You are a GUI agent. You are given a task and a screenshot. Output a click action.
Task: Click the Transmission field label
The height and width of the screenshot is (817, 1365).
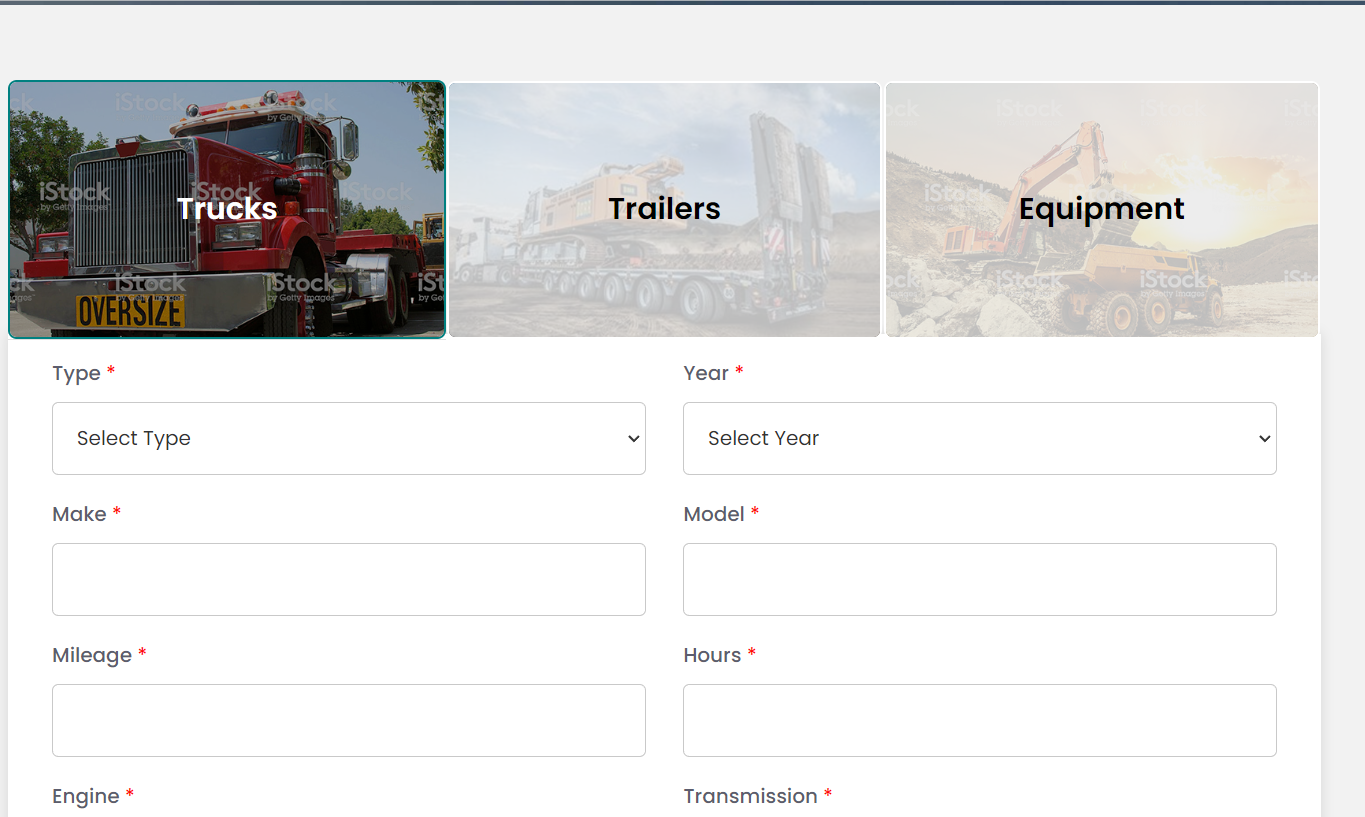(x=748, y=796)
